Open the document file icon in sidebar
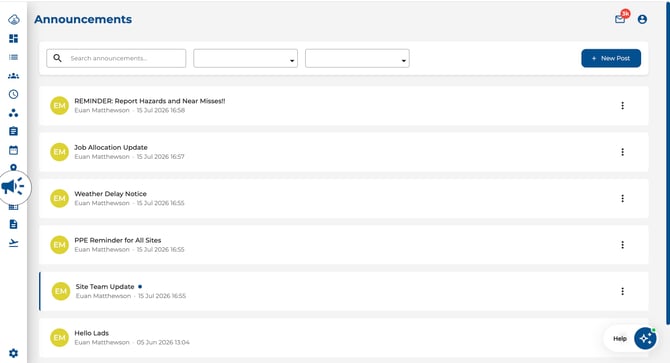Screen dimensions: 670x363 point(14,224)
